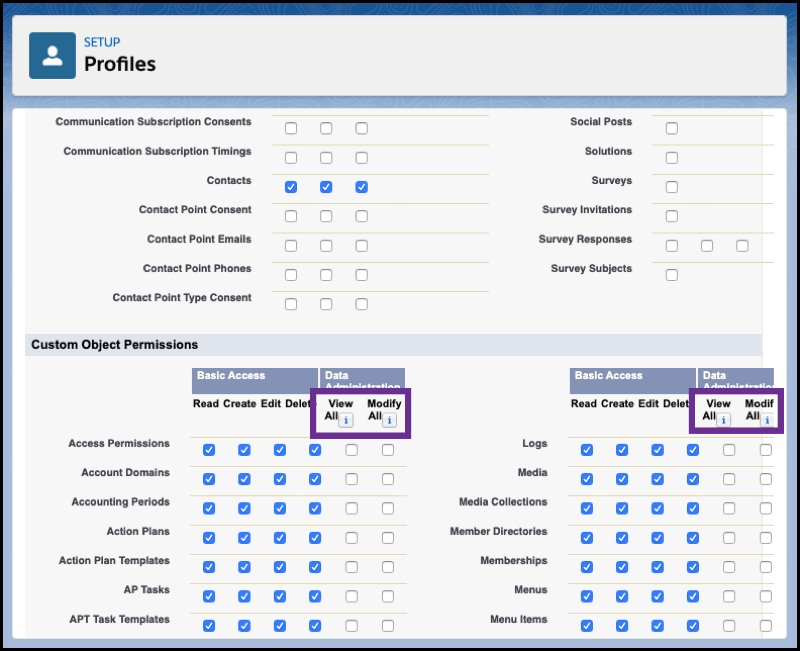
Task: Enable Modify All for Accounting Periods
Action: click(388, 508)
